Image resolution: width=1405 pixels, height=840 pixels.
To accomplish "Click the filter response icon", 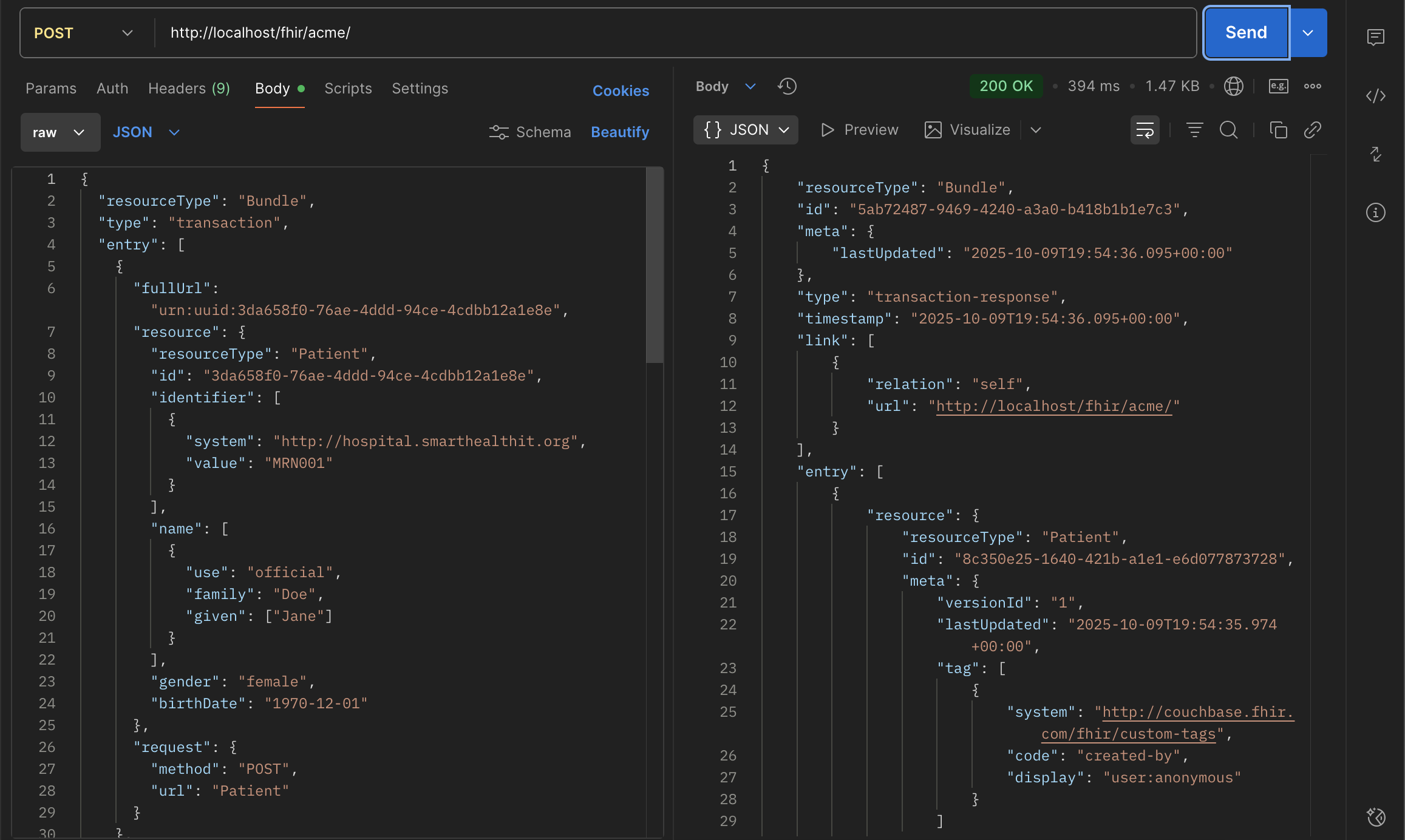I will point(1194,130).
